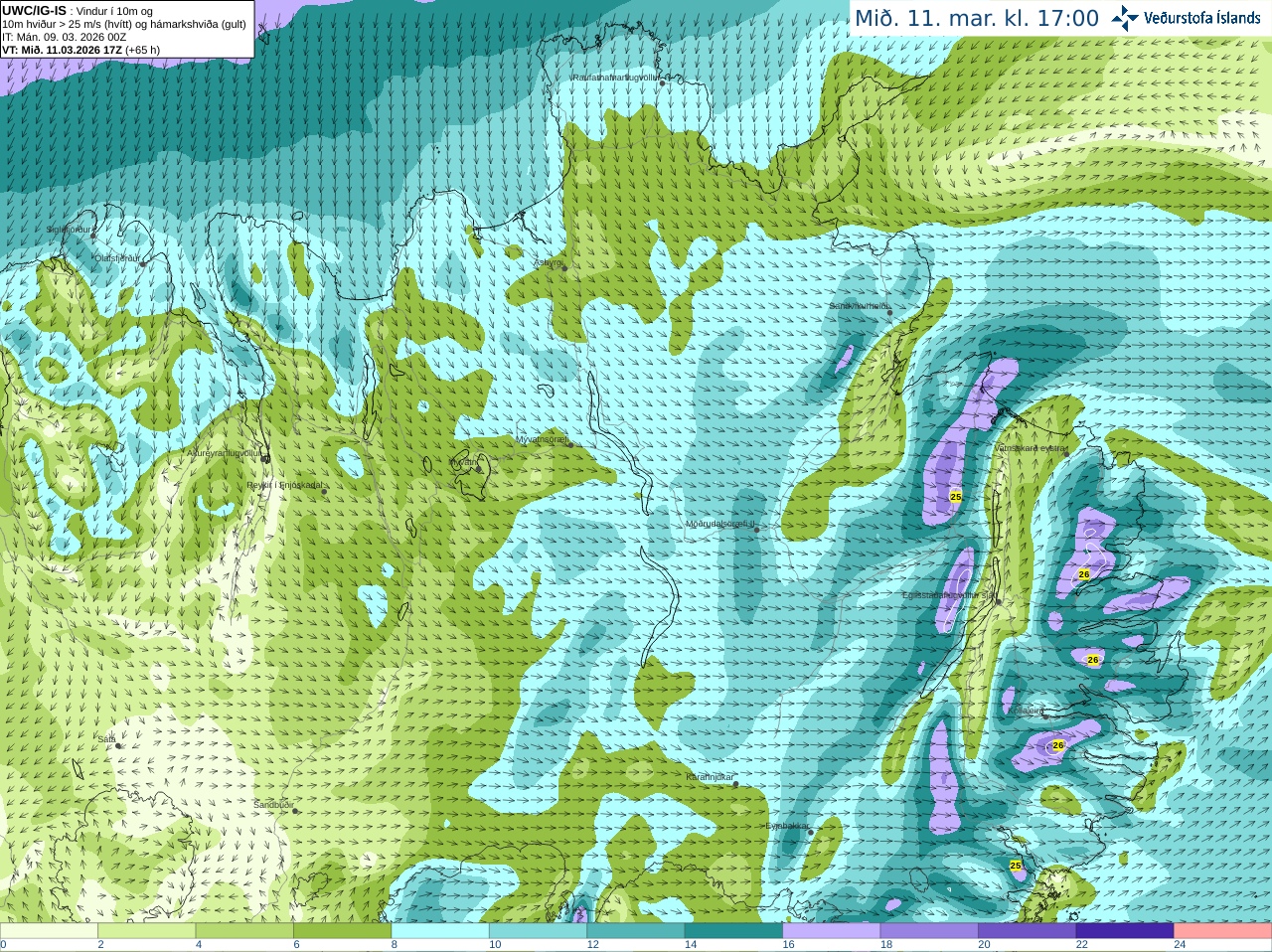1272x952 pixels.
Task: Click the station dot beside Ásbyrgi
Action: pos(564,268)
